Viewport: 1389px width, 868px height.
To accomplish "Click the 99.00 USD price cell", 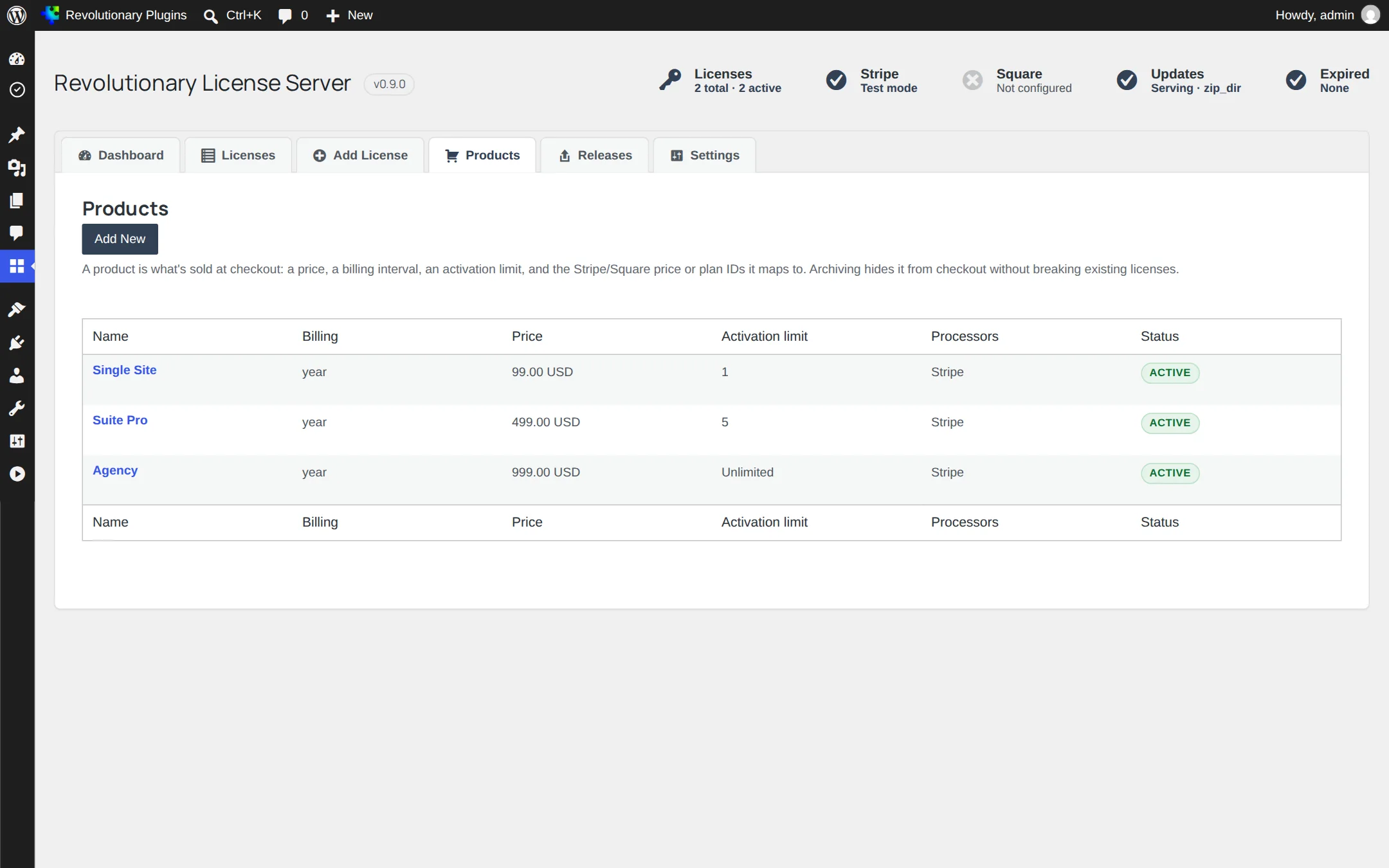I will (542, 372).
